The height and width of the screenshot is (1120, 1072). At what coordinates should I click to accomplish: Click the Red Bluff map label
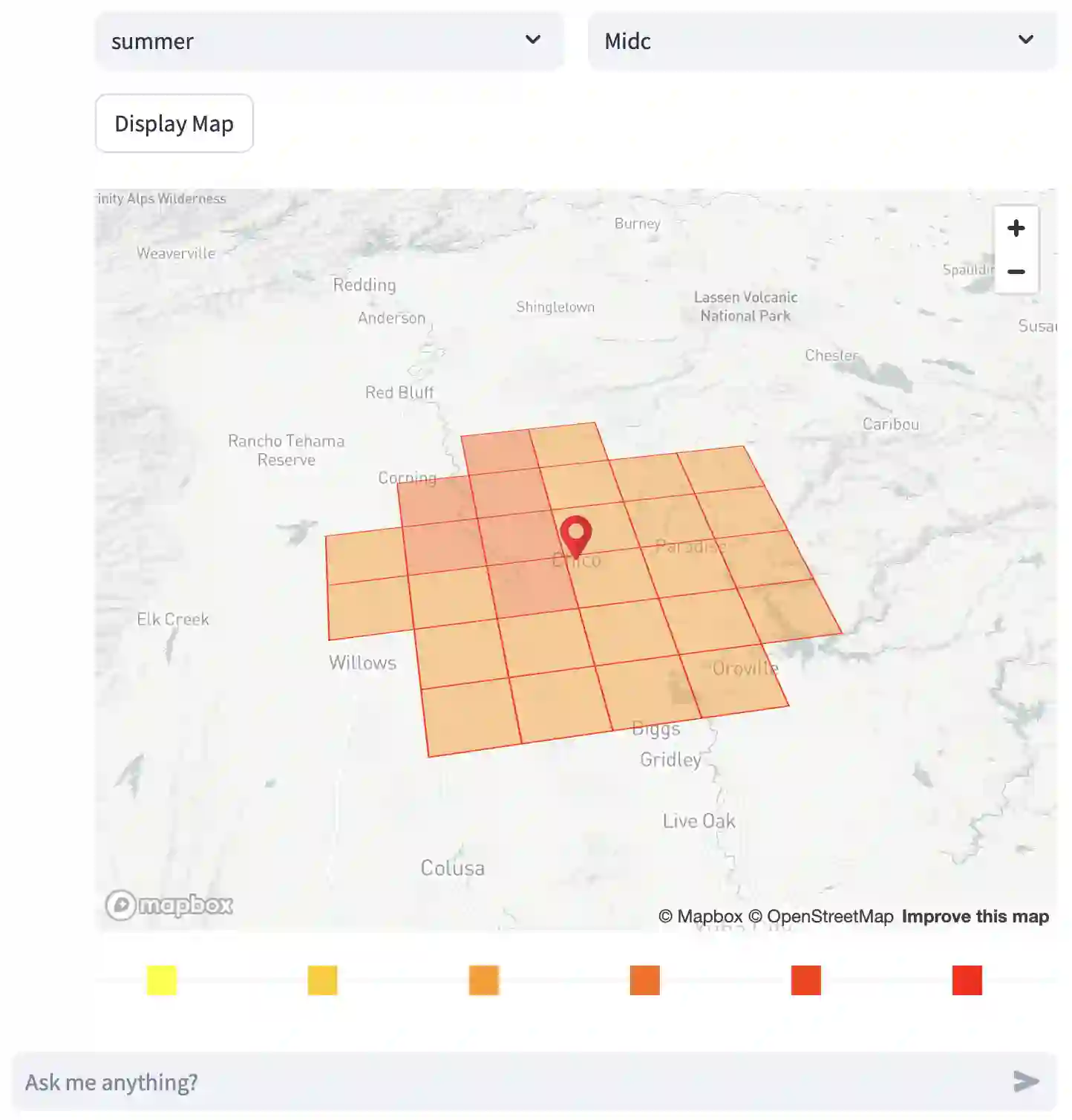click(x=399, y=392)
